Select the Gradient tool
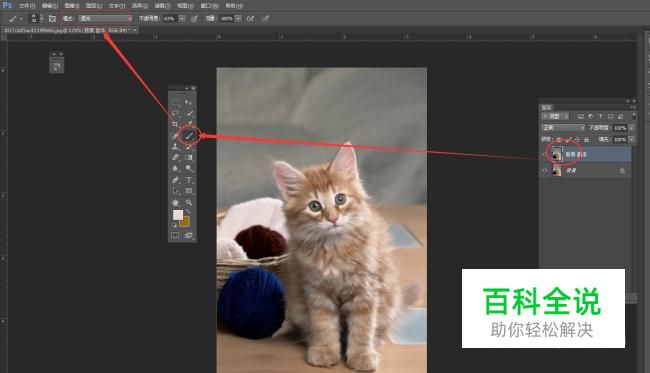Viewport: 650px width, 373px height. click(189, 157)
